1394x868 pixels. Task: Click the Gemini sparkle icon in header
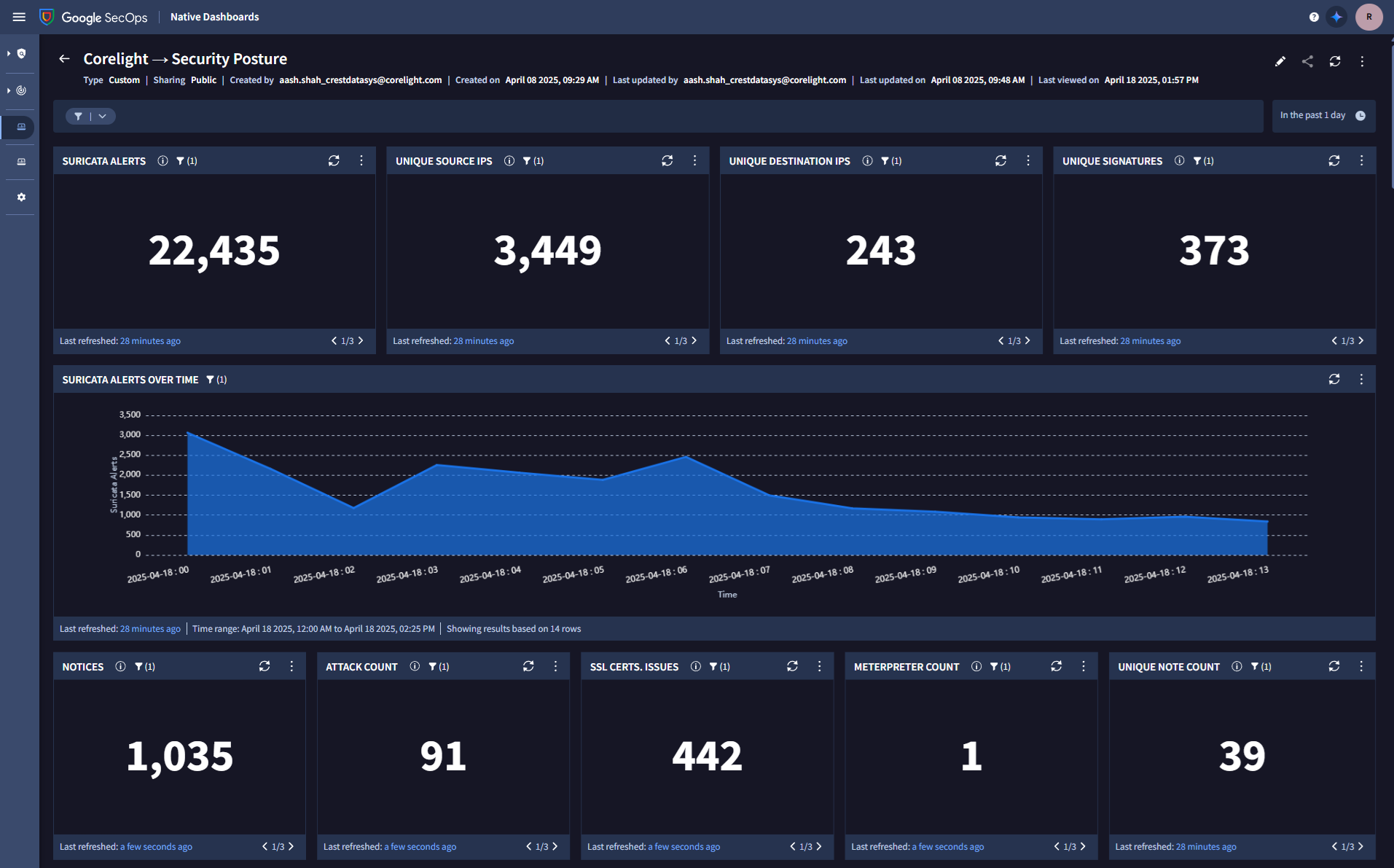(1336, 17)
